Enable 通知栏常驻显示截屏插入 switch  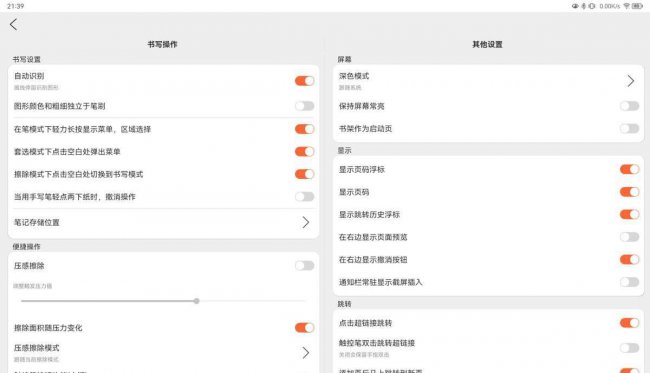[630, 282]
